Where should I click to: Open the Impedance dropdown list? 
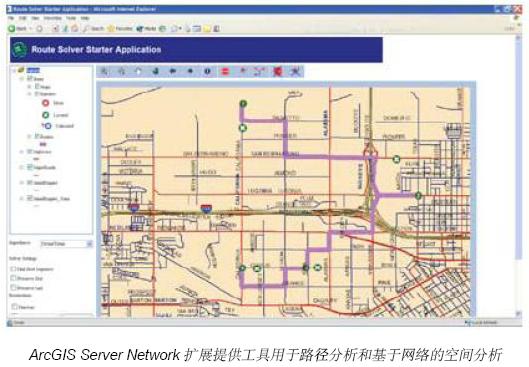(89, 244)
